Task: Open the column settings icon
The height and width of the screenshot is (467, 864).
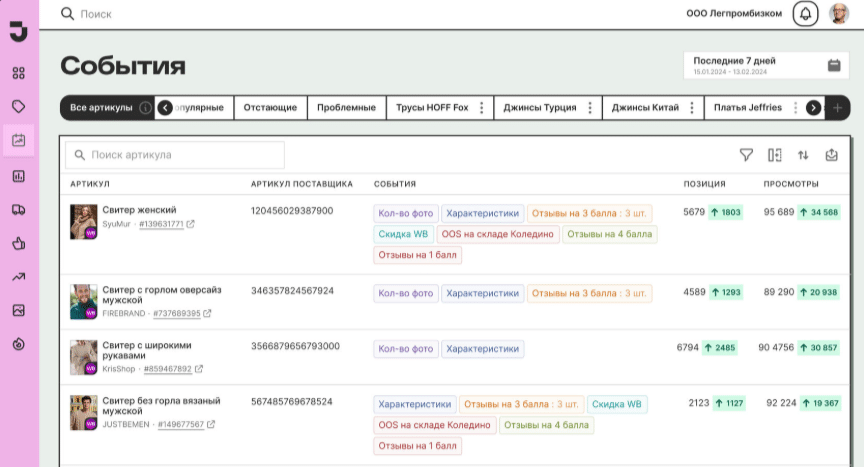Action: [775, 155]
